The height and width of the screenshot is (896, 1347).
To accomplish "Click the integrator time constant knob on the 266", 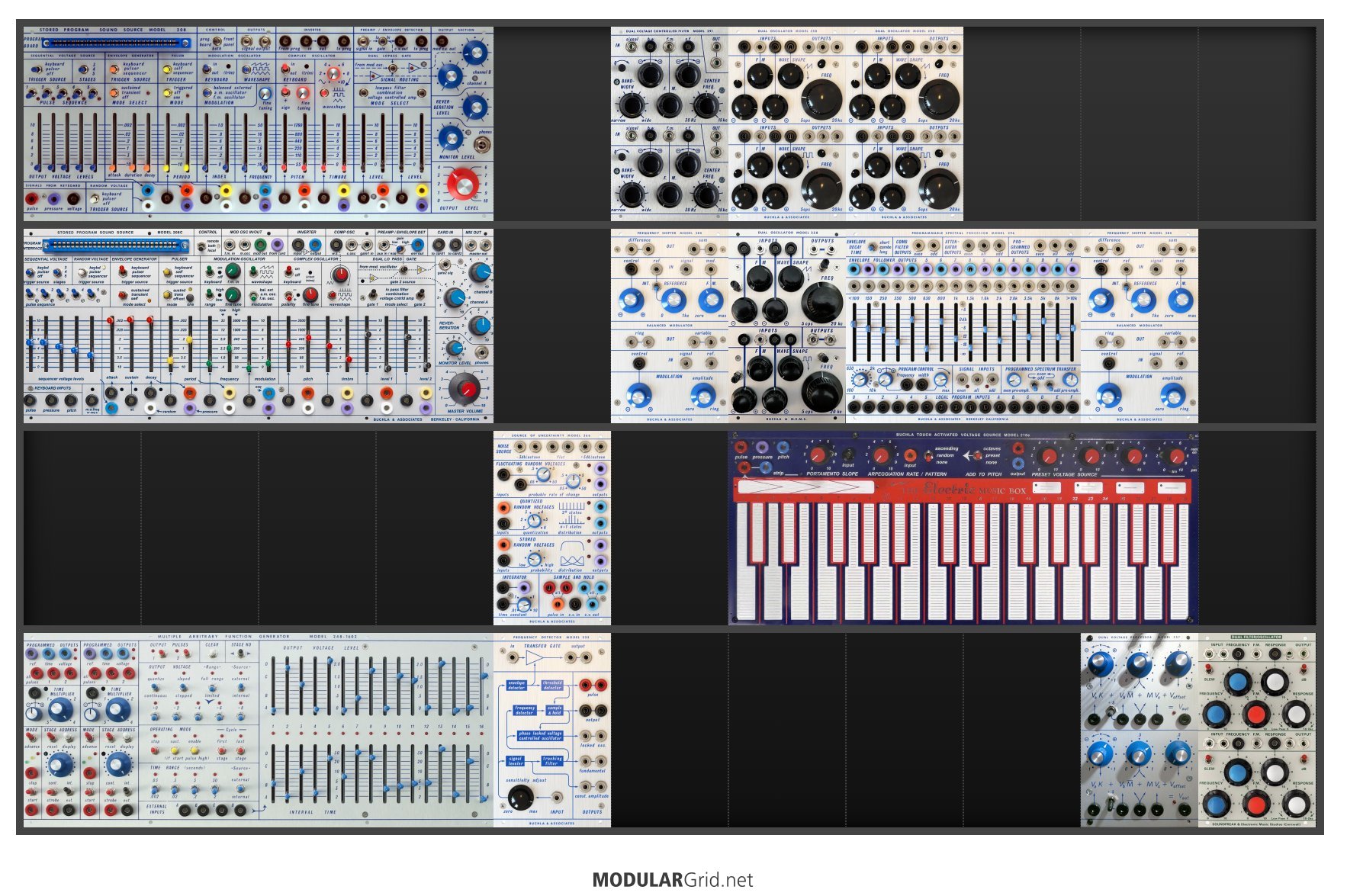I will coord(523,605).
